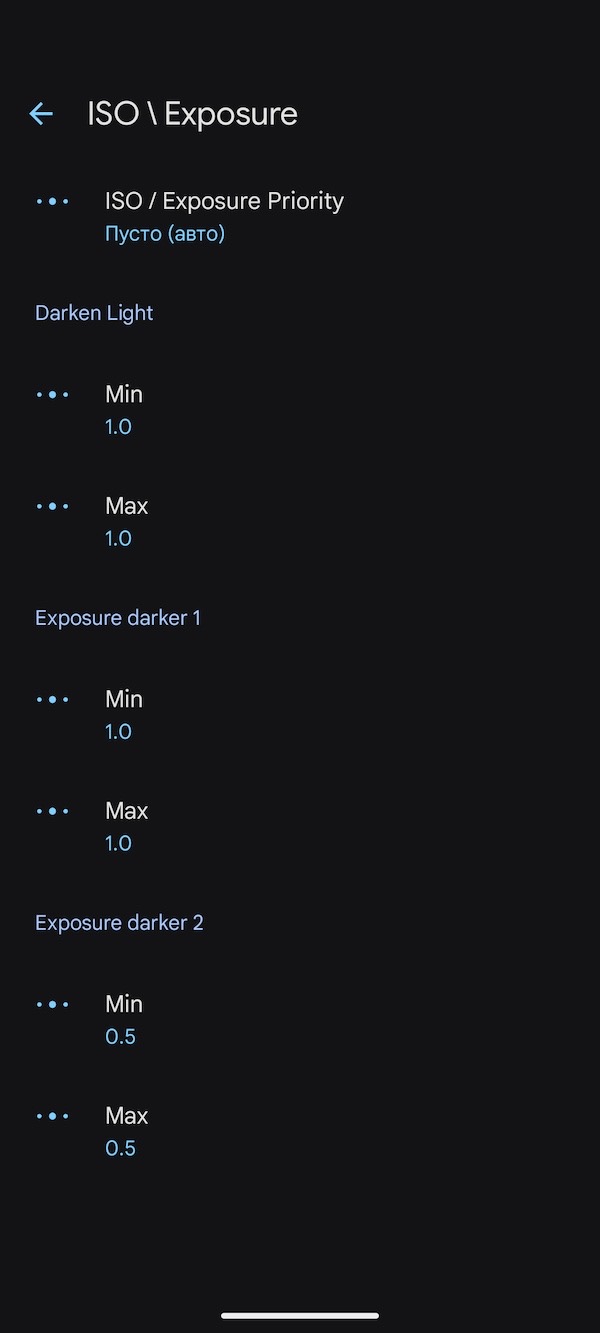Image resolution: width=600 pixels, height=1333 pixels.
Task: Click the dots icon beside Exposure darker 1 Max
Action: (53, 811)
